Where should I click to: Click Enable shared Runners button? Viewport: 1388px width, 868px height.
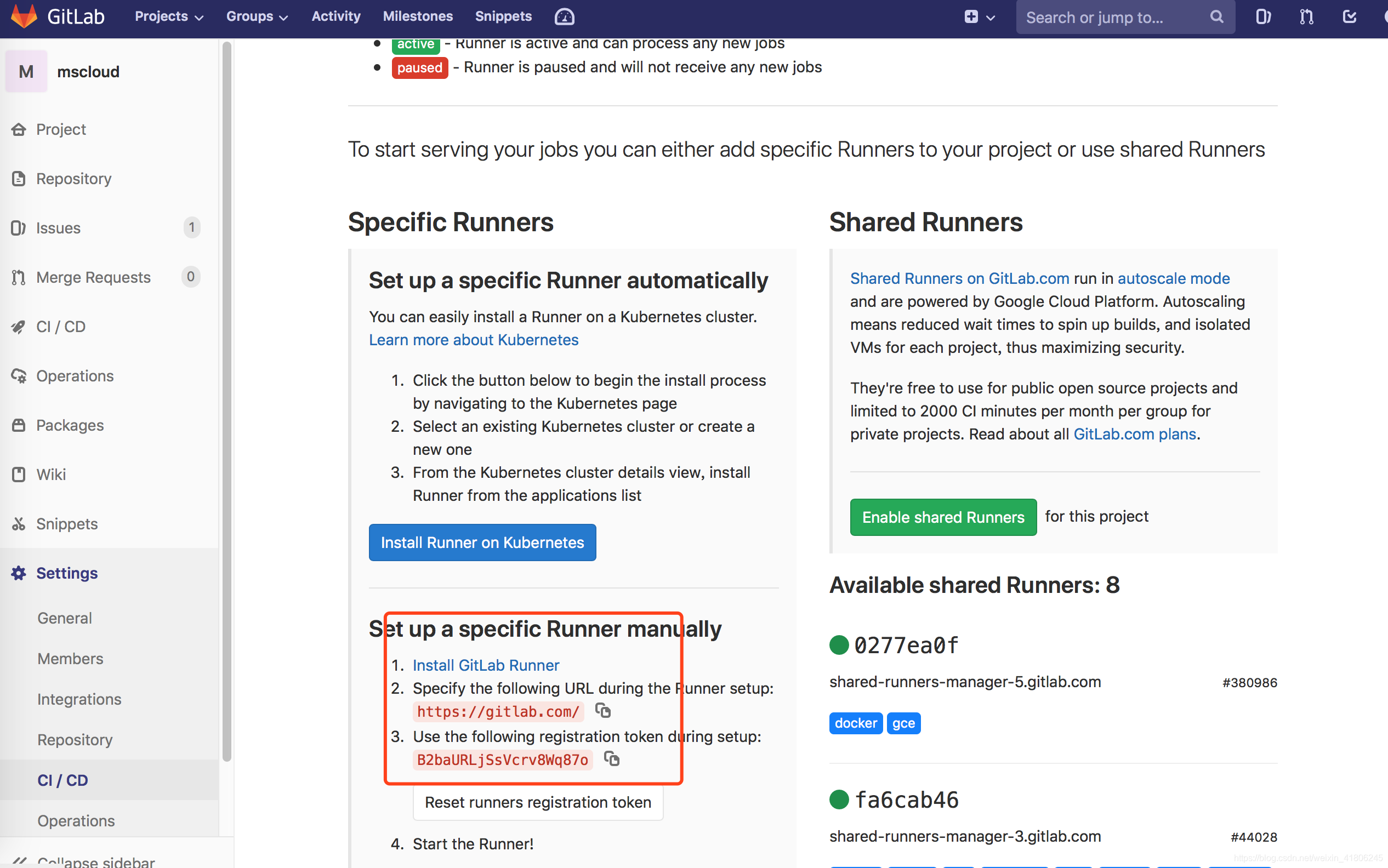click(x=943, y=517)
